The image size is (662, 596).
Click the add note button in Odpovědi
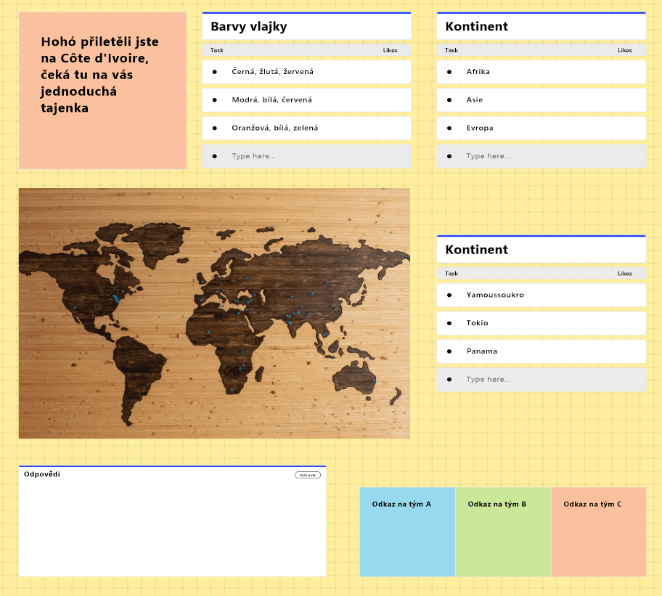308,475
